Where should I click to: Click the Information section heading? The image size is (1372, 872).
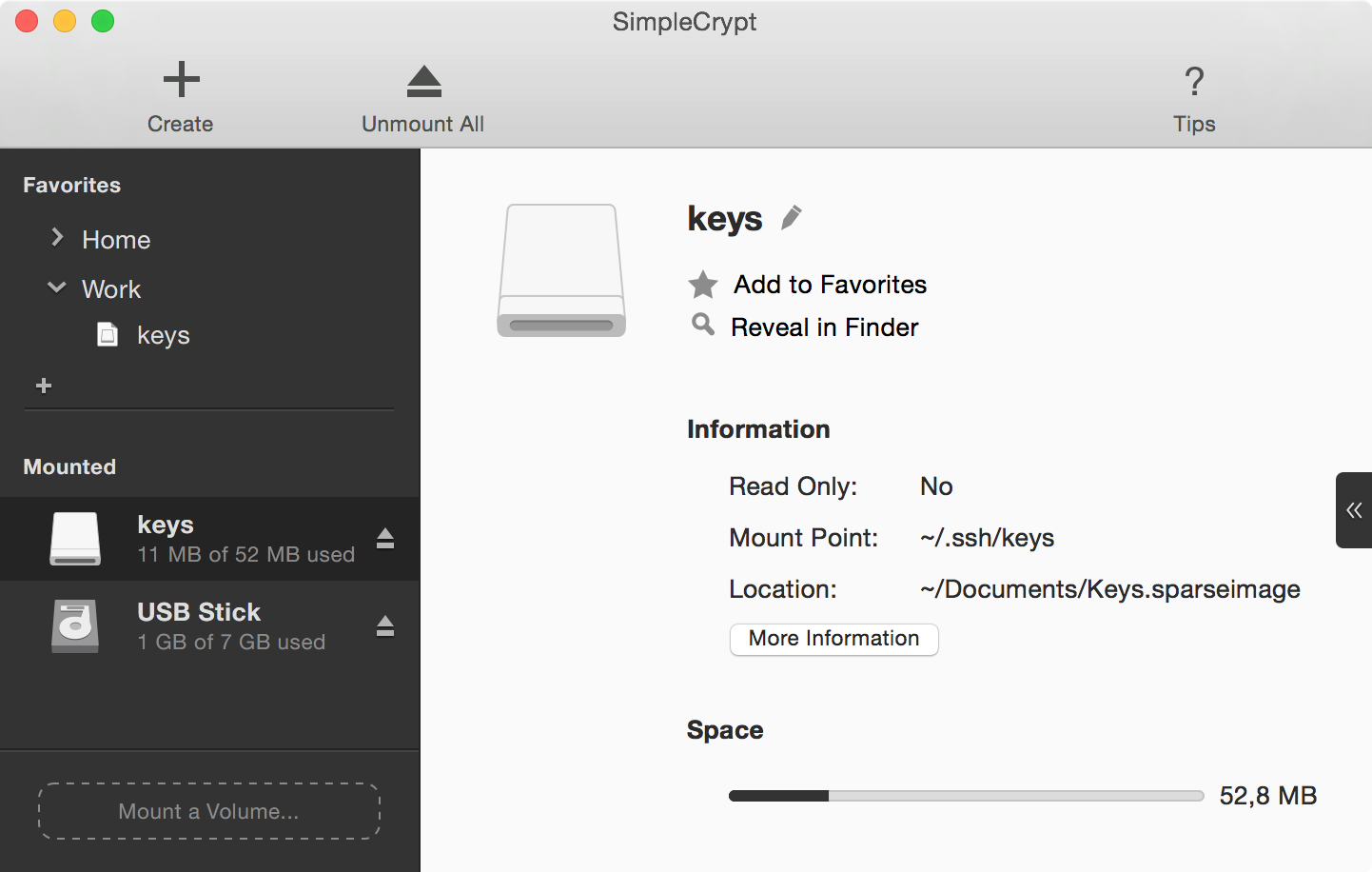(758, 429)
